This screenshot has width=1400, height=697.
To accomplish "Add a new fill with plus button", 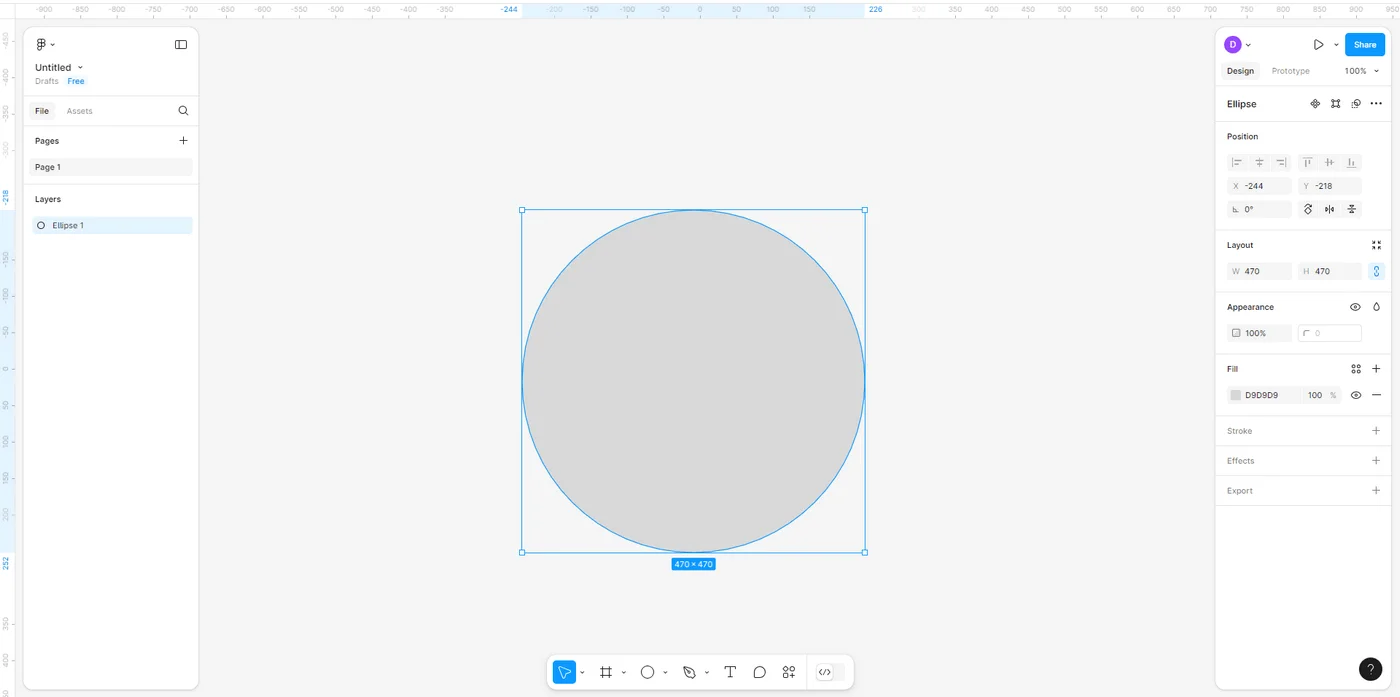I will point(1376,369).
